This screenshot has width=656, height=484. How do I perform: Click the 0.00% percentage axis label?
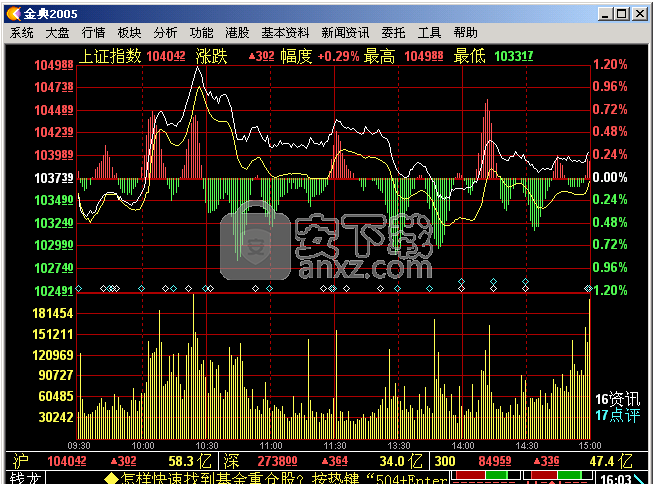coord(610,177)
